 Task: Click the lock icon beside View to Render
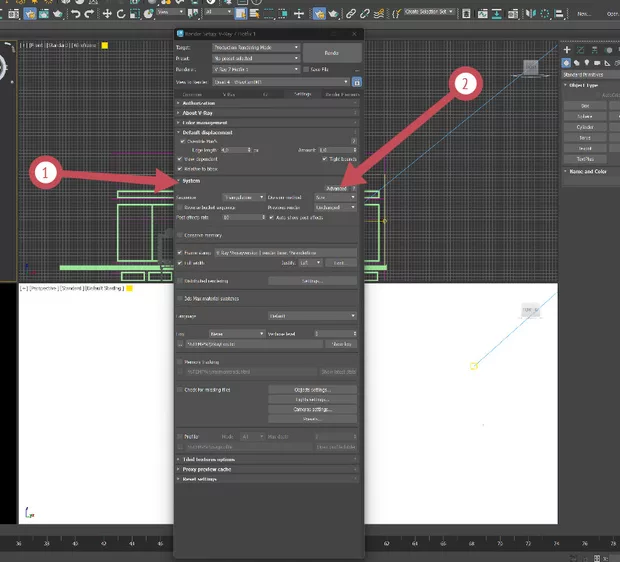pyautogui.click(x=357, y=81)
